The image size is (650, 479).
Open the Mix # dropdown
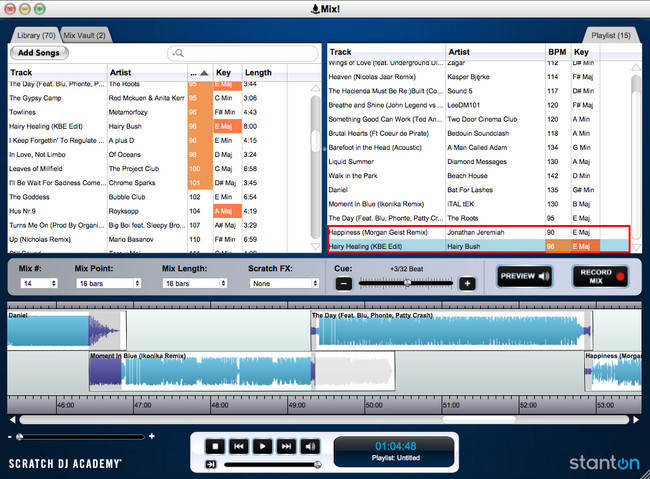tap(38, 284)
